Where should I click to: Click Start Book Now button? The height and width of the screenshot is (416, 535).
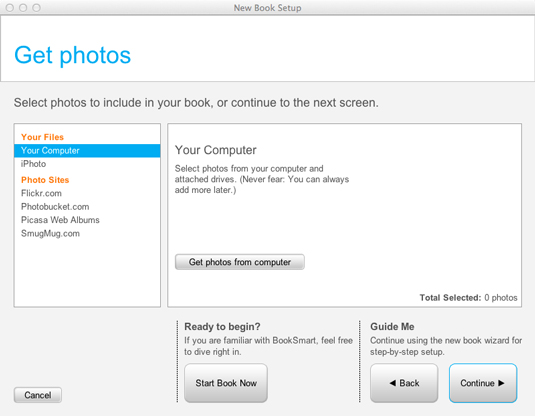[x=226, y=383]
